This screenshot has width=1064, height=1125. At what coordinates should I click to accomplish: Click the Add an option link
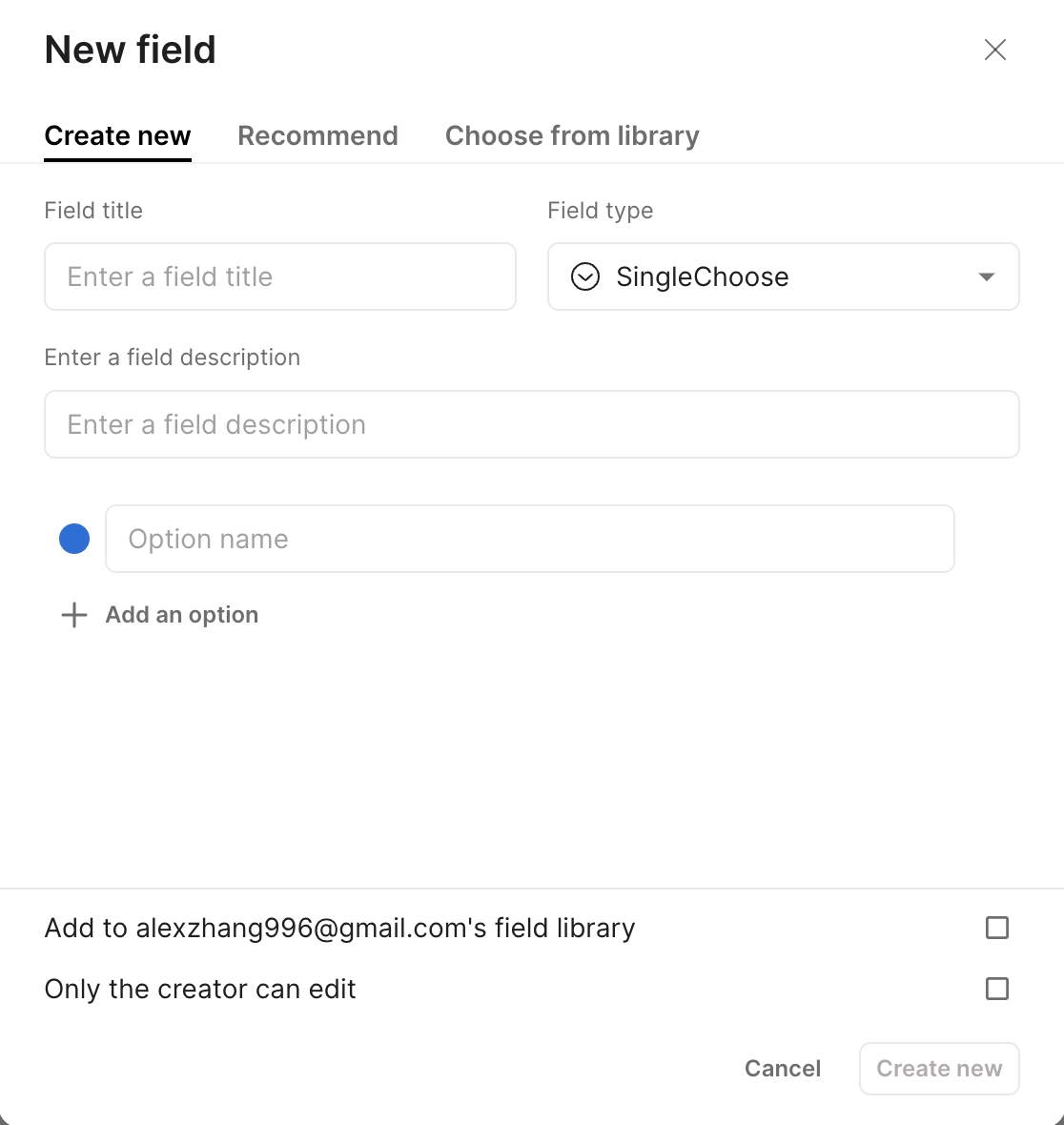coord(181,615)
